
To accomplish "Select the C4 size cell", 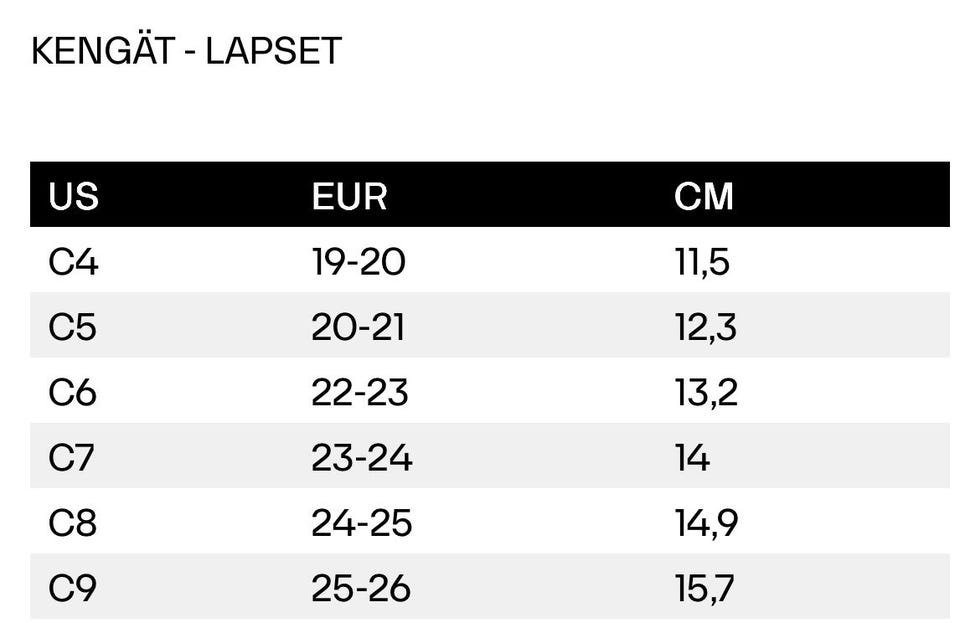I will point(74,262).
